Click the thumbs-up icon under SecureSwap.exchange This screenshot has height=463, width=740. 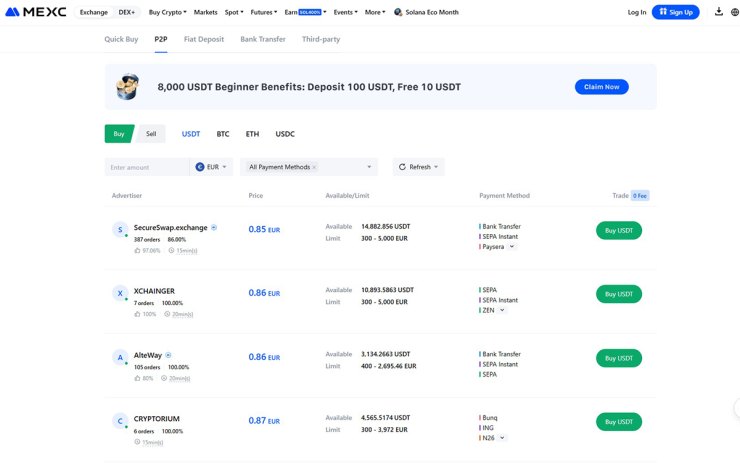click(137, 251)
